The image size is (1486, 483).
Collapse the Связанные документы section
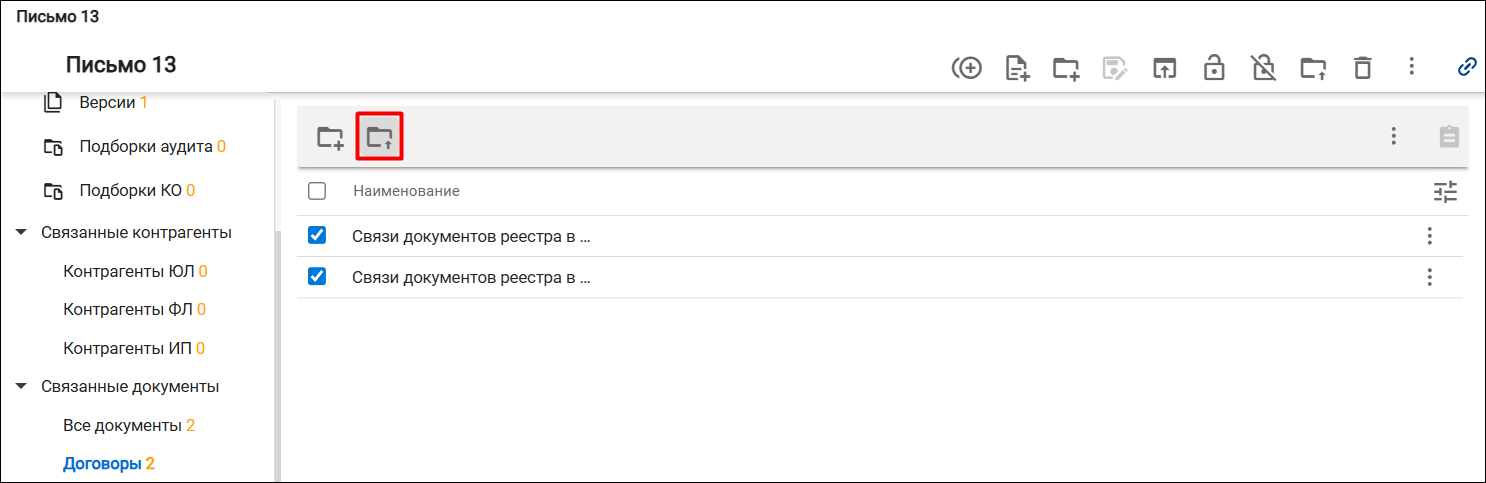[x=21, y=387]
